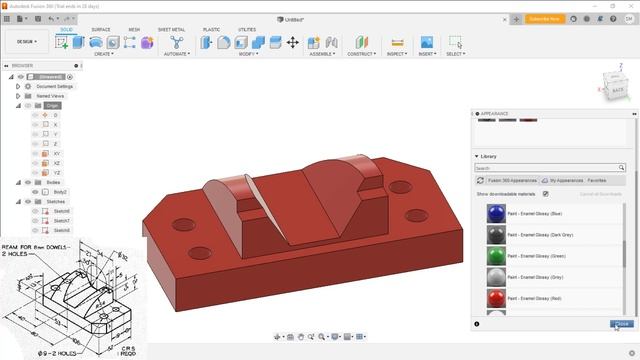Screen dimensions: 640x360
Task: Toggle visibility of the XZ plane
Action: pos(35,163)
